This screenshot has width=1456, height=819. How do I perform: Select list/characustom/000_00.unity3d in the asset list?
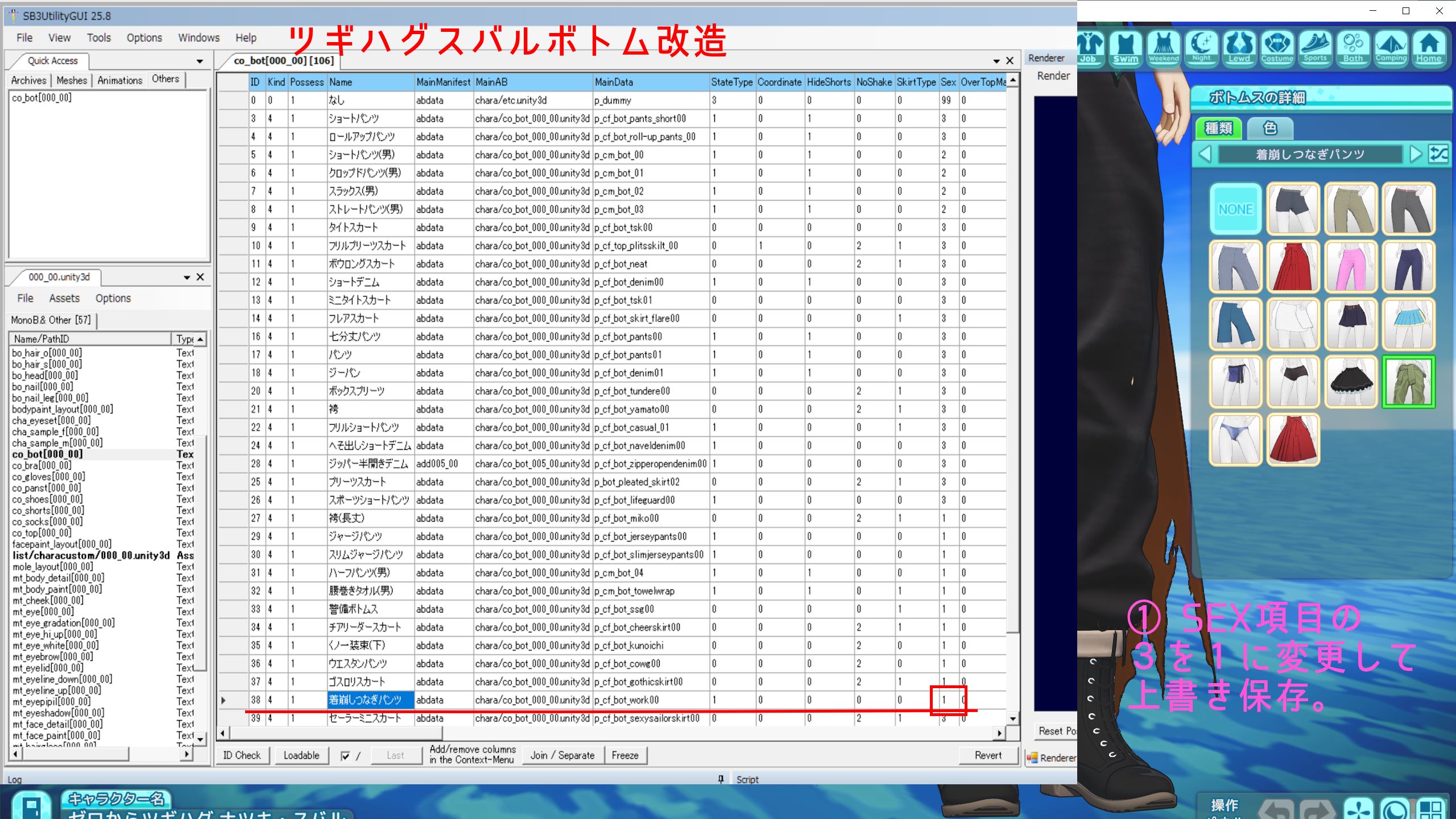[x=91, y=556]
